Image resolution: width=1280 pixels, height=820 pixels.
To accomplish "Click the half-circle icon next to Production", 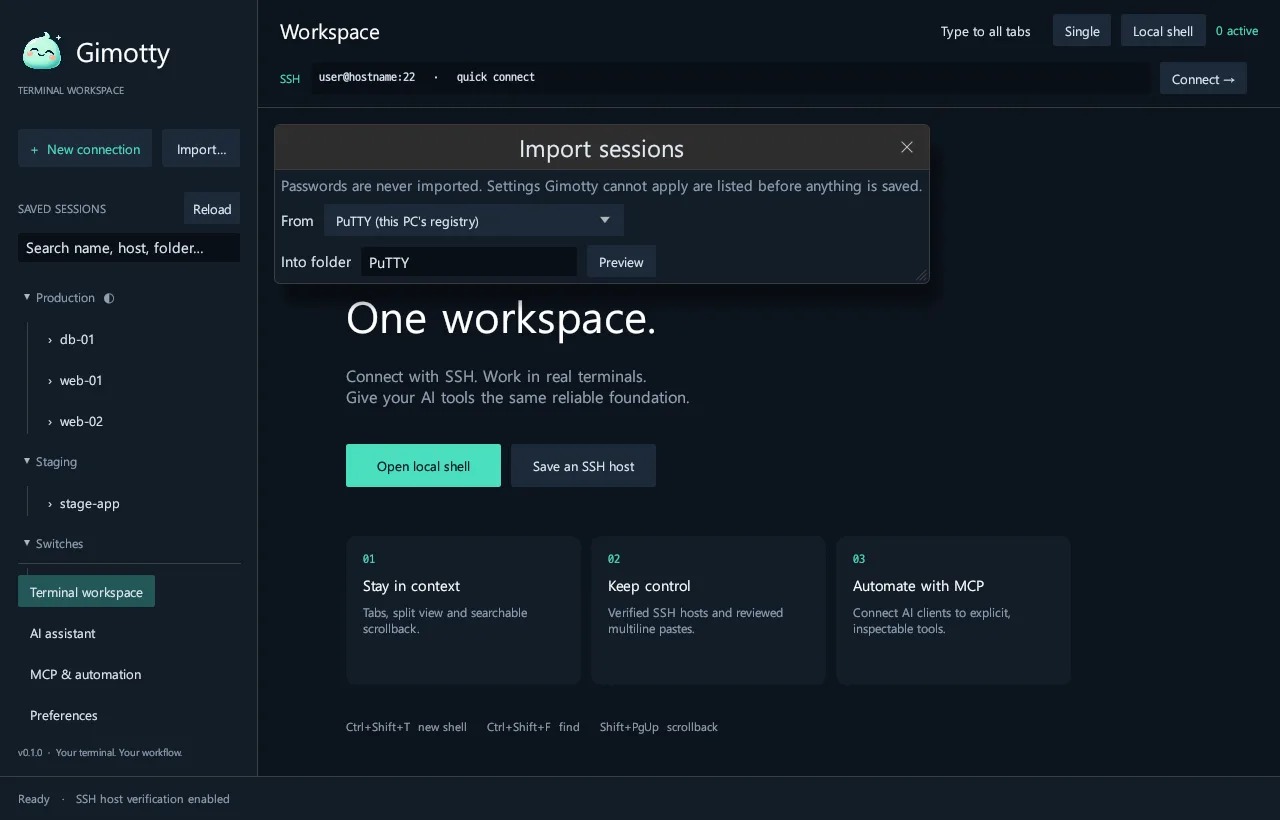I will coord(109,298).
